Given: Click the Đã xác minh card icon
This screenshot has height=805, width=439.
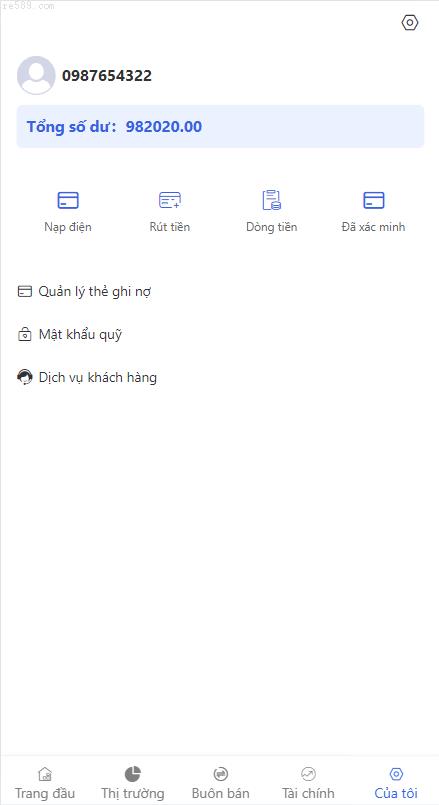Looking at the screenshot, I should click(374, 200).
